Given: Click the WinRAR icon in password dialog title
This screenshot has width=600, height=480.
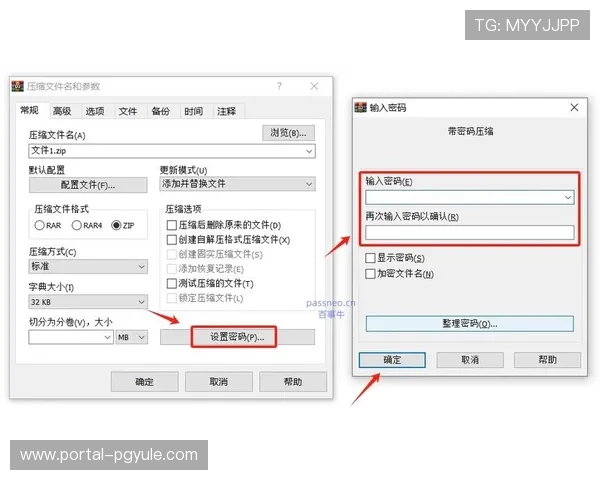Looking at the screenshot, I should pyautogui.click(x=360, y=108).
